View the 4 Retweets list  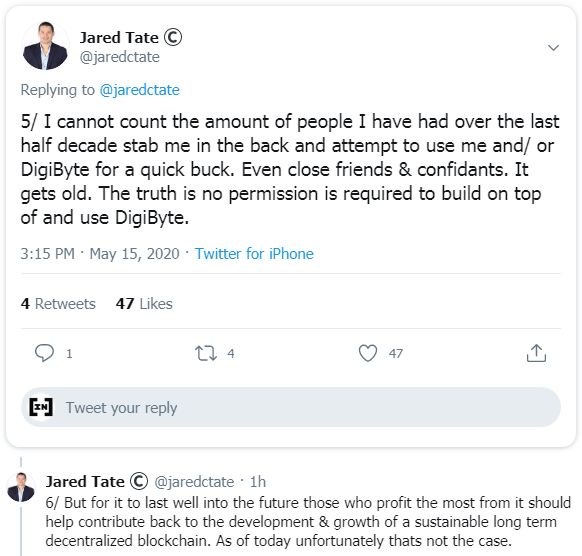coord(58,304)
